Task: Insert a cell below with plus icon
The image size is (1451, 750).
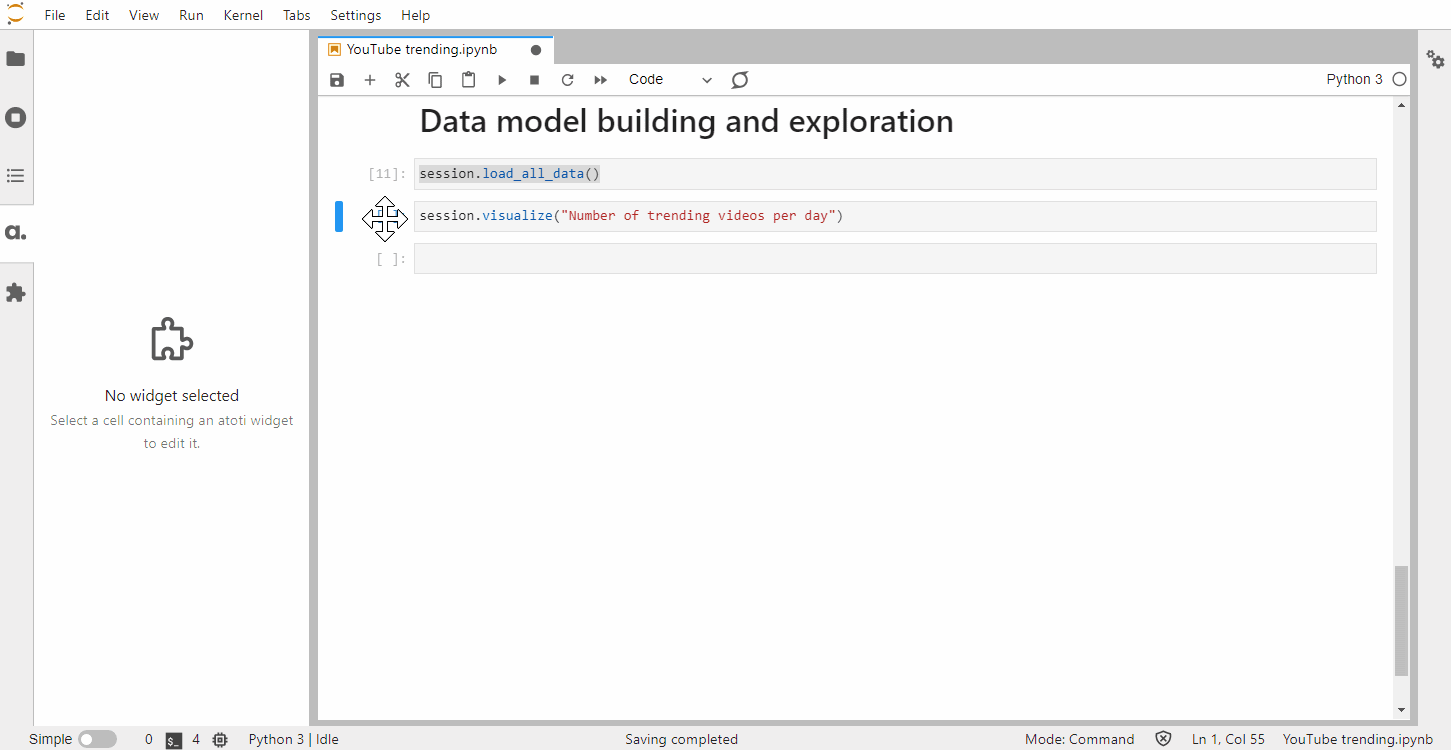Action: (x=370, y=80)
